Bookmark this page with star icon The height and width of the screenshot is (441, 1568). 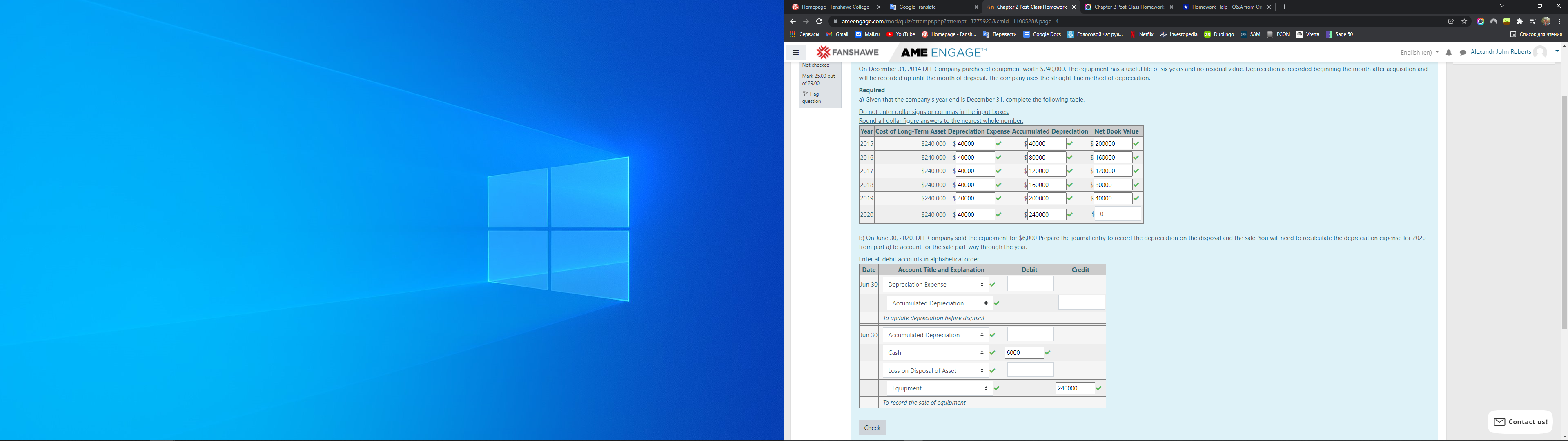(1464, 21)
